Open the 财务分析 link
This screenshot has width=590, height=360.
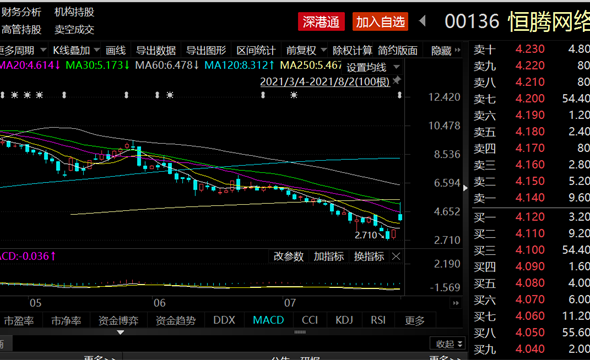pyautogui.click(x=21, y=12)
